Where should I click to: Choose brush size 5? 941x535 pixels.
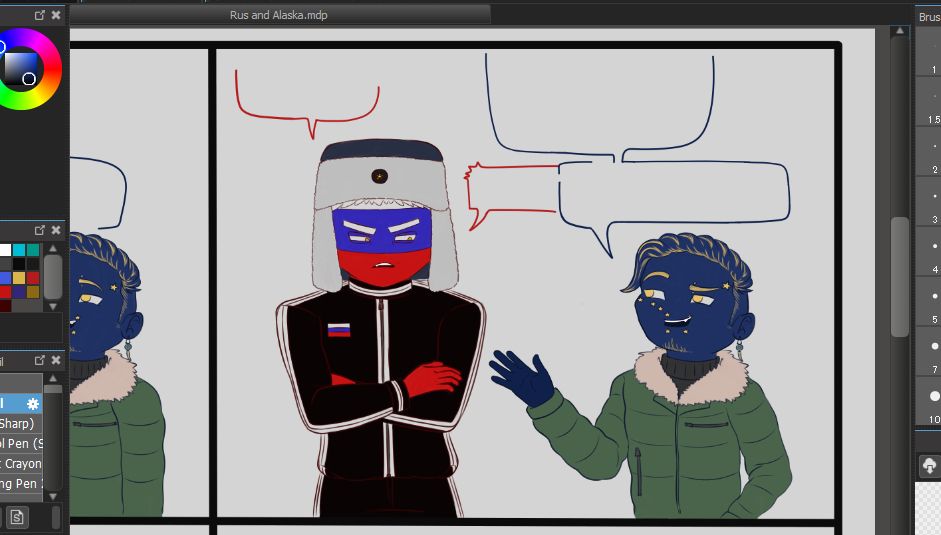click(928, 302)
